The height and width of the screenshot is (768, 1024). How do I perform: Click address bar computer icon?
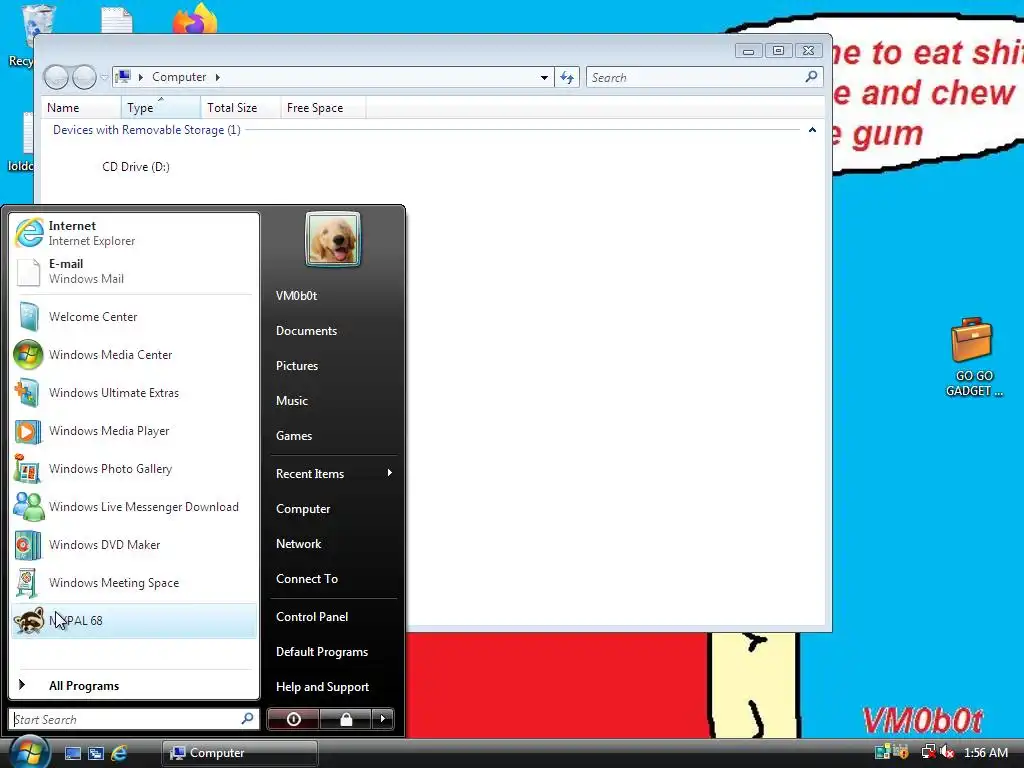123,76
